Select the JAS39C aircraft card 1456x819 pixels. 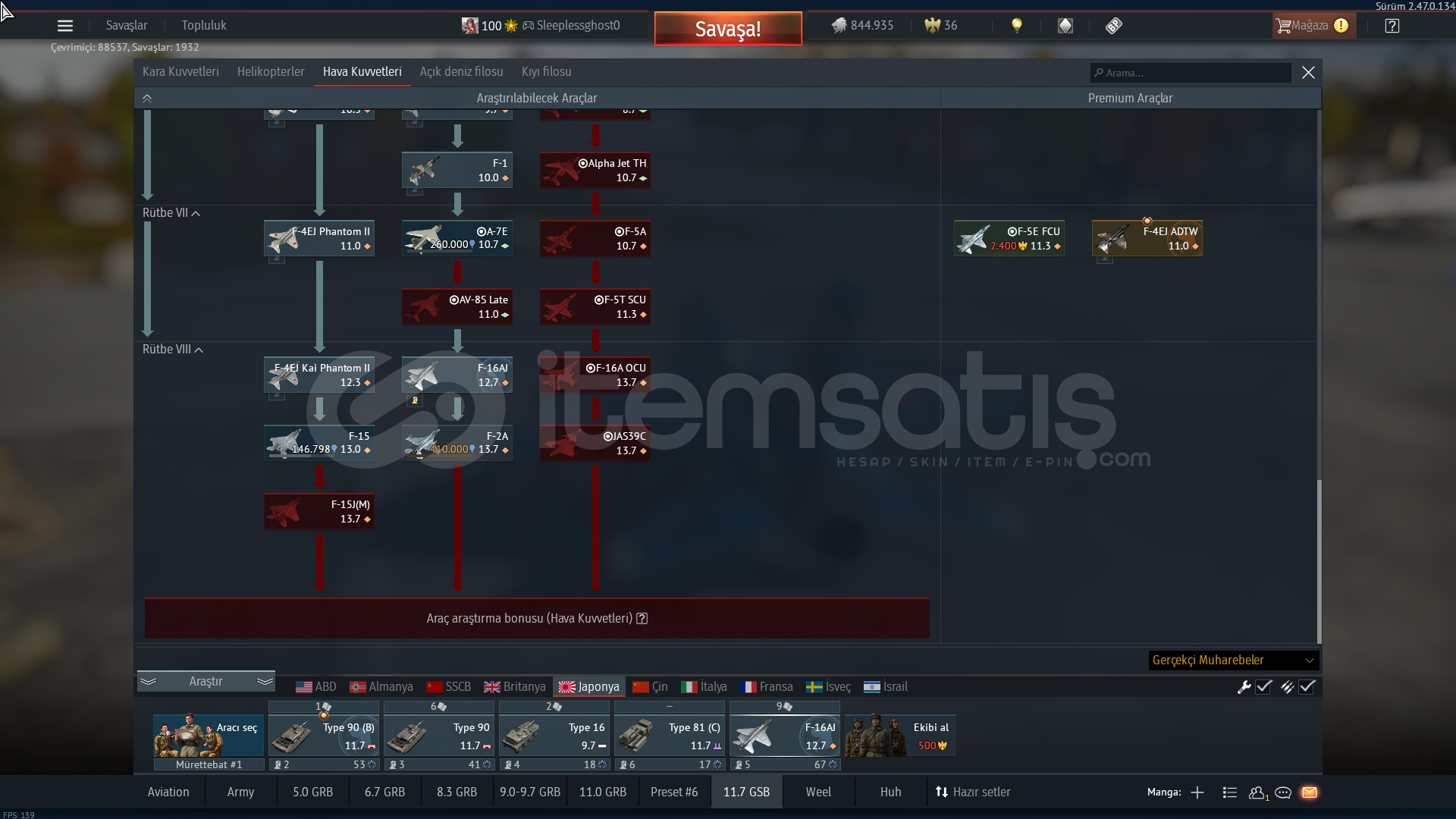click(x=595, y=443)
